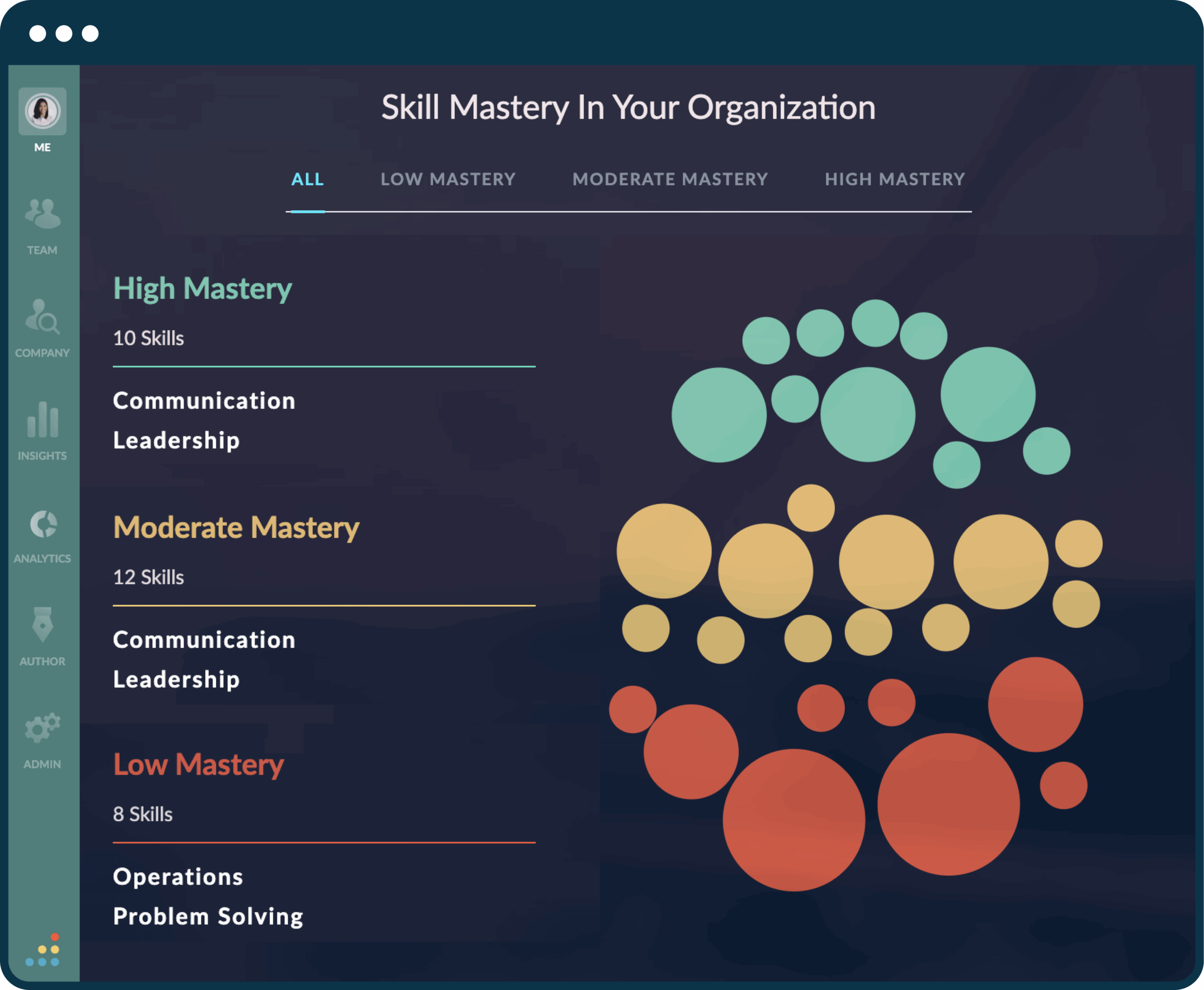The image size is (1204, 990).
Task: Open Operations skill under Low Mastery
Action: tap(178, 877)
